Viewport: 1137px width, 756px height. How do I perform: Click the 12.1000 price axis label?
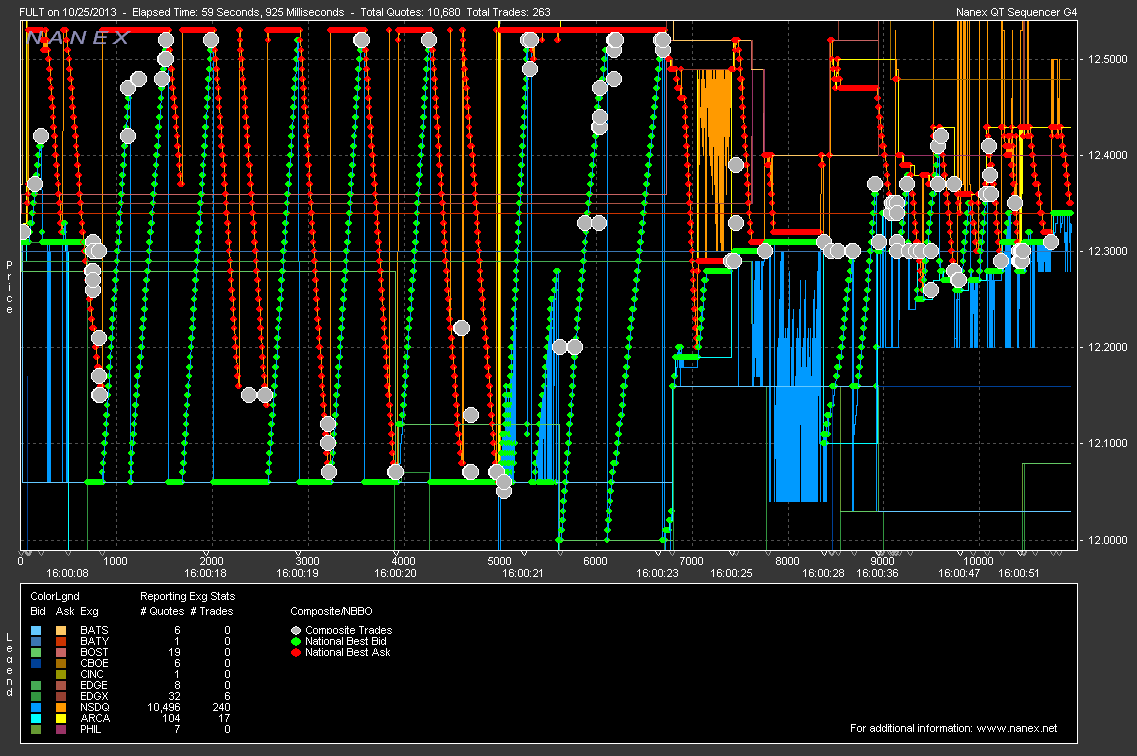click(1107, 444)
